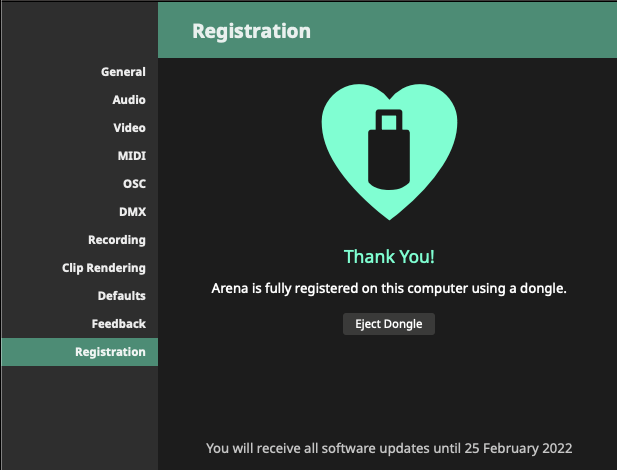Select the highlighted Registration sidebar item
This screenshot has height=470, width=617.
pyautogui.click(x=109, y=352)
